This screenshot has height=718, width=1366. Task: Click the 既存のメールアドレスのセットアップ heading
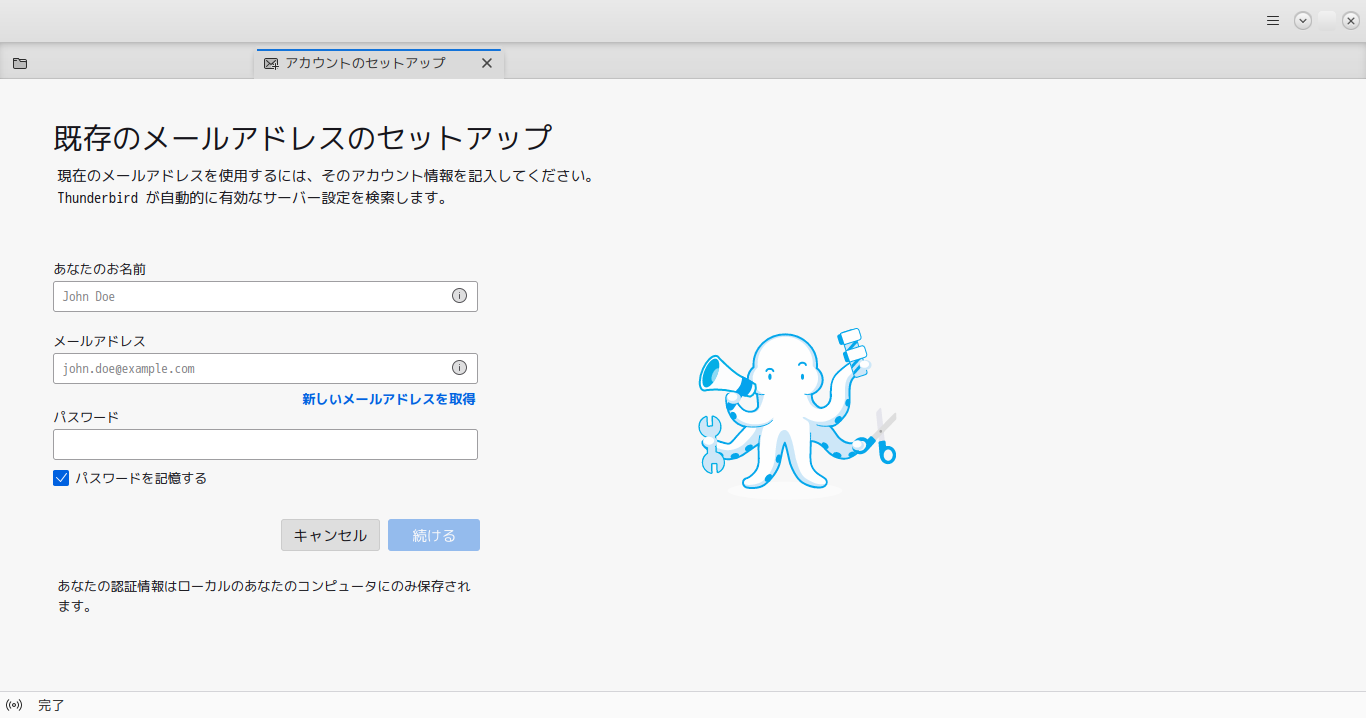tap(302, 137)
